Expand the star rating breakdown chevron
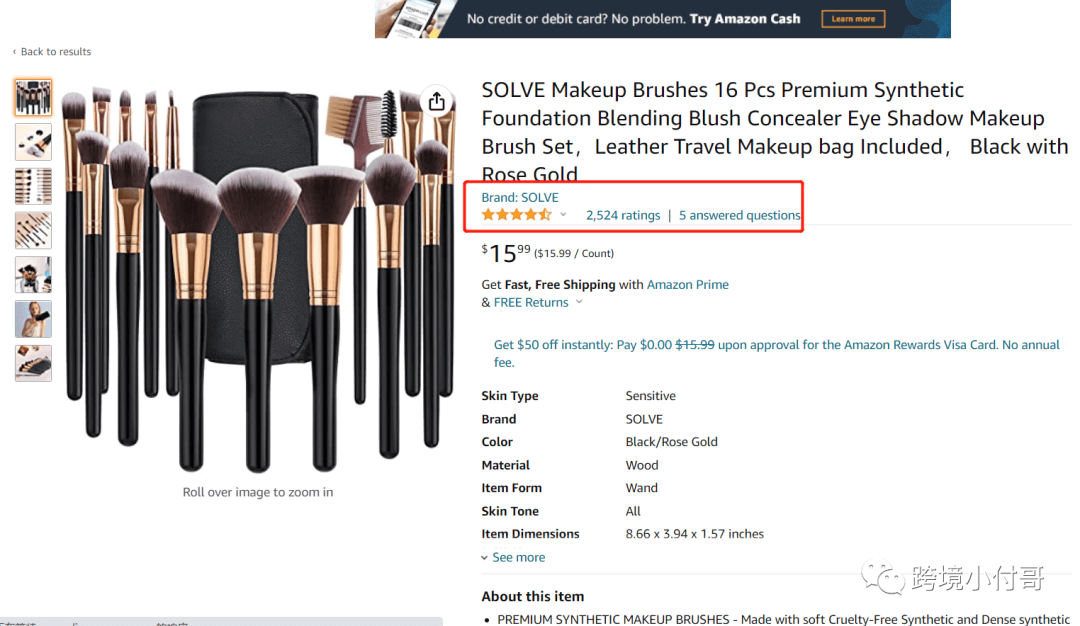Screen dimensions: 1080x626 tap(563, 215)
